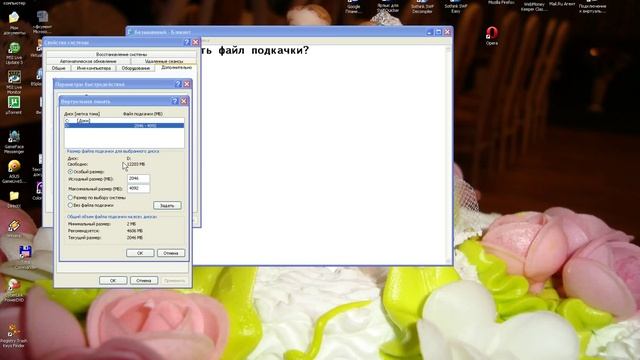Screen dimensions: 640x360
Task: Select the MSI Live Update 3 icon
Action: coord(14,53)
